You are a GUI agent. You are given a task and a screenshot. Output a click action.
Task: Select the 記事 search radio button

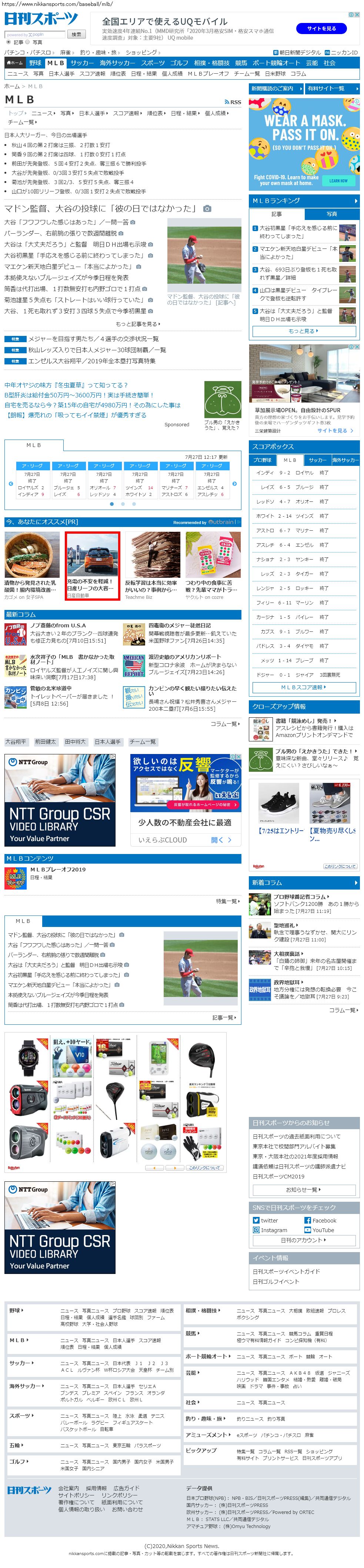(x=9, y=43)
